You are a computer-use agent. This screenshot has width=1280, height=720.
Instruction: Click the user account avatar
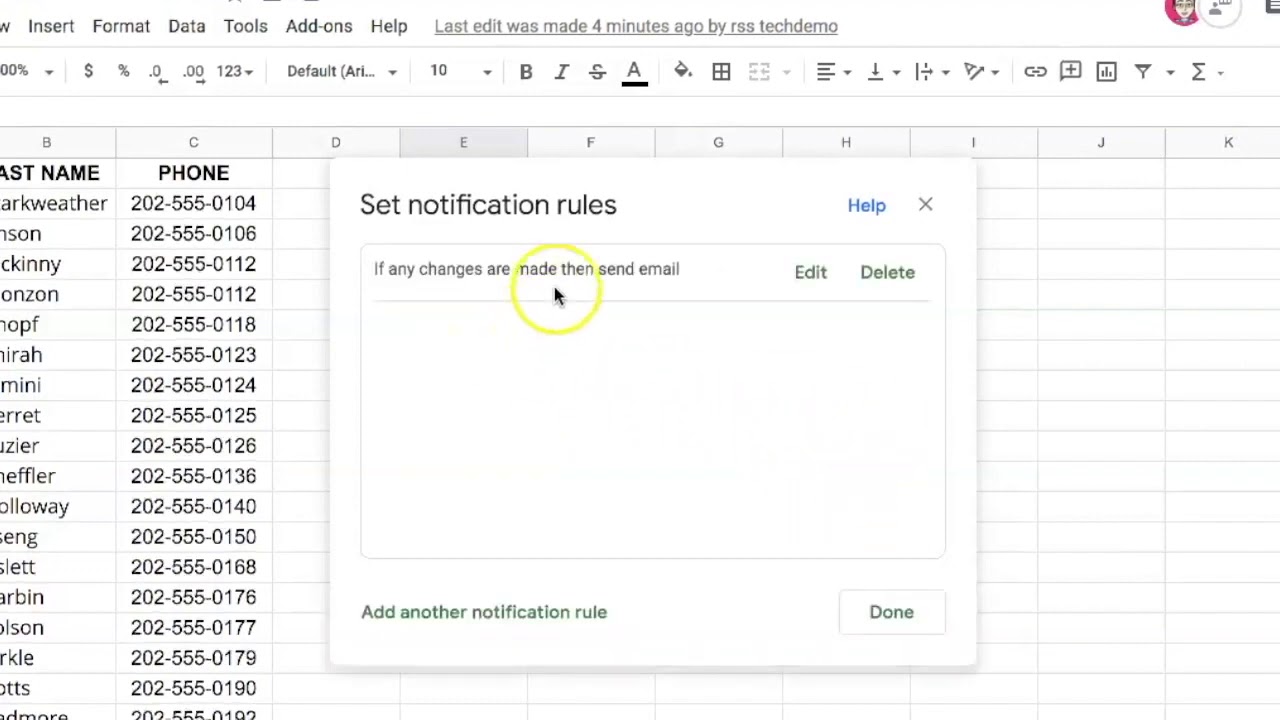[1183, 11]
